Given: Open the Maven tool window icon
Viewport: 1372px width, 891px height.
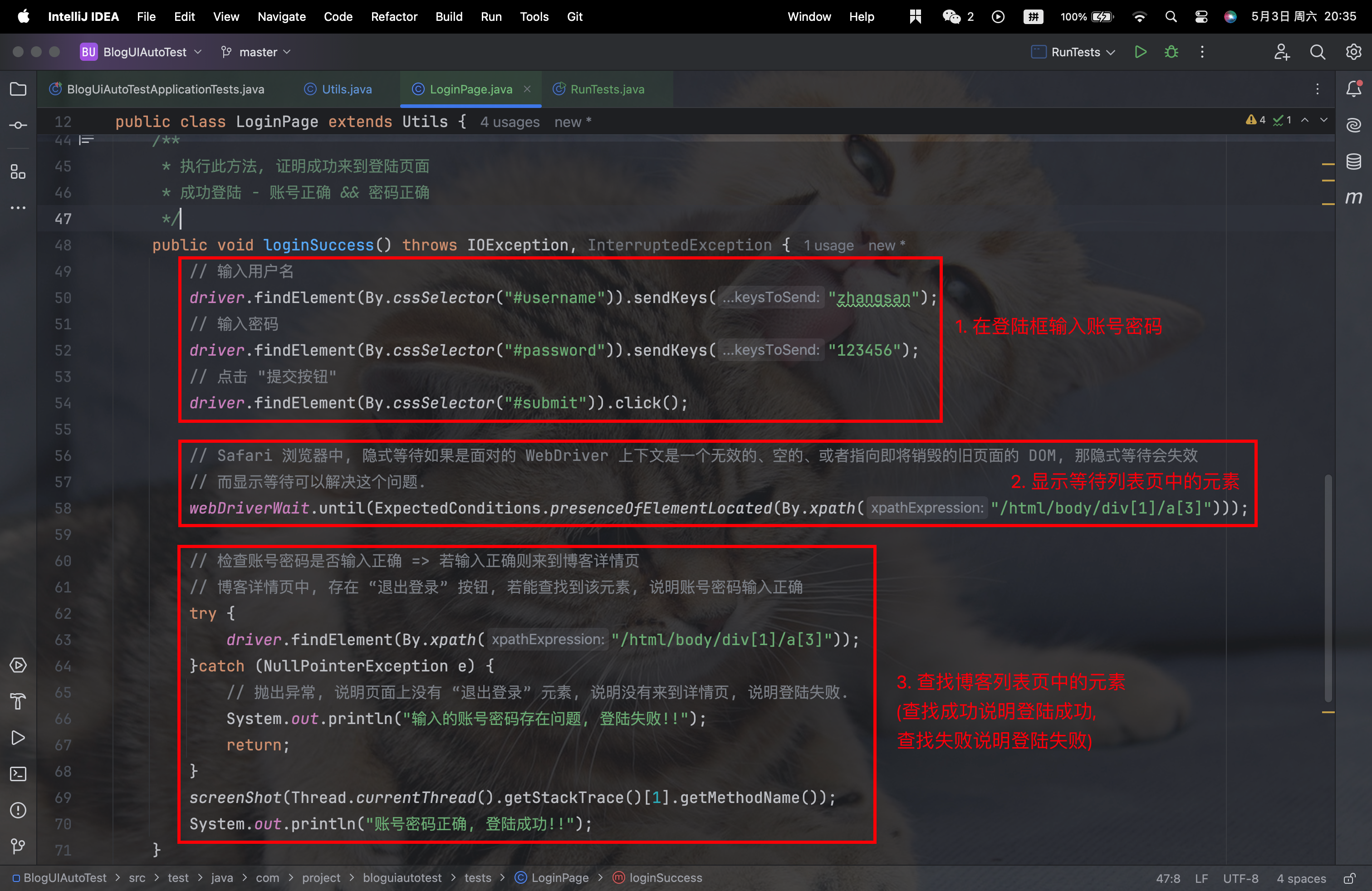Looking at the screenshot, I should 1353,198.
